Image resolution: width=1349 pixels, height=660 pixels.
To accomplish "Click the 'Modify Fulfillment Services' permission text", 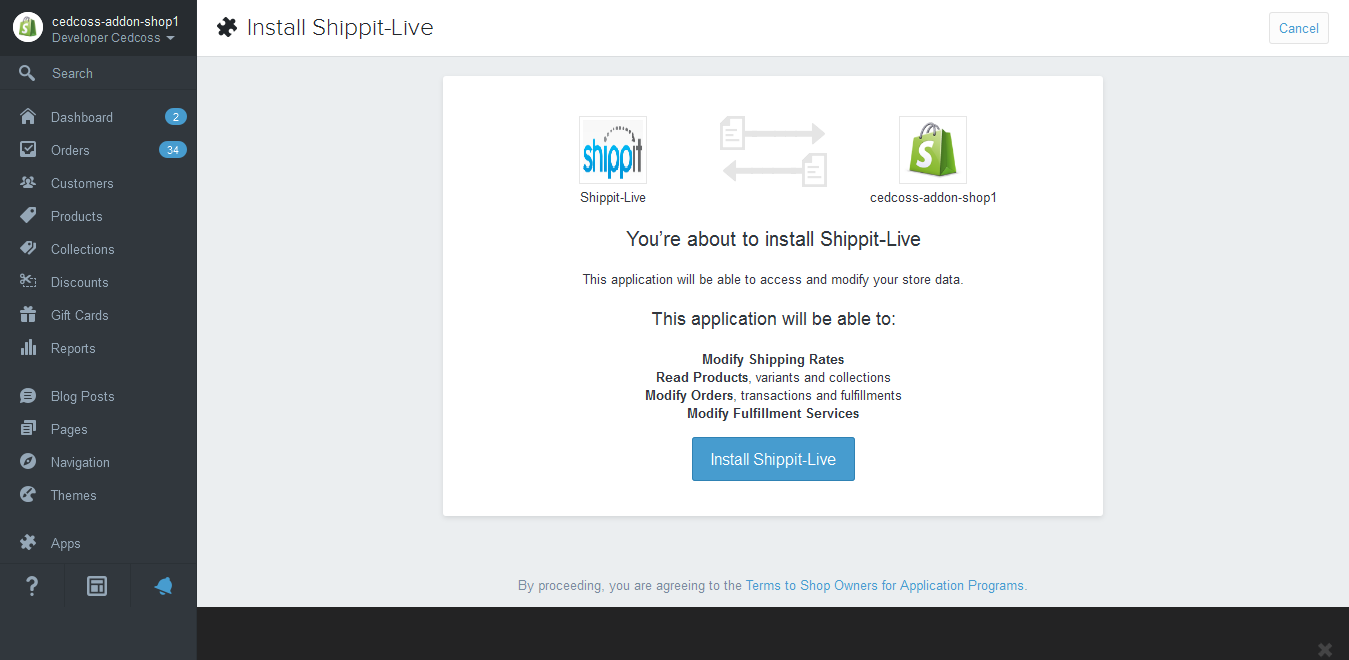I will click(x=773, y=413).
